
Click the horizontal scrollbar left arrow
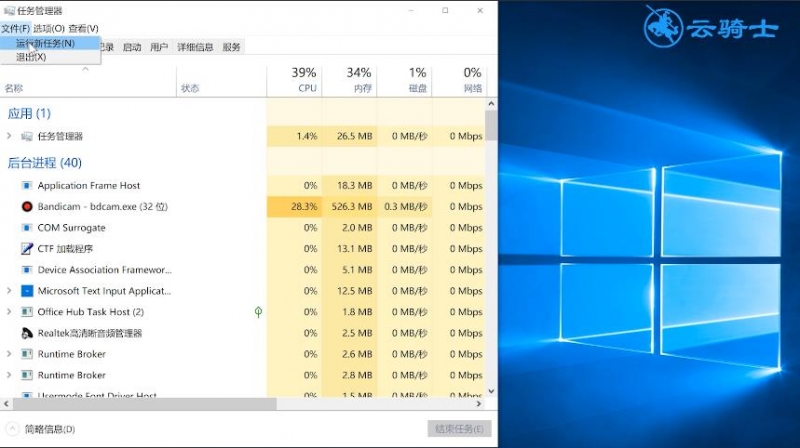(6, 404)
